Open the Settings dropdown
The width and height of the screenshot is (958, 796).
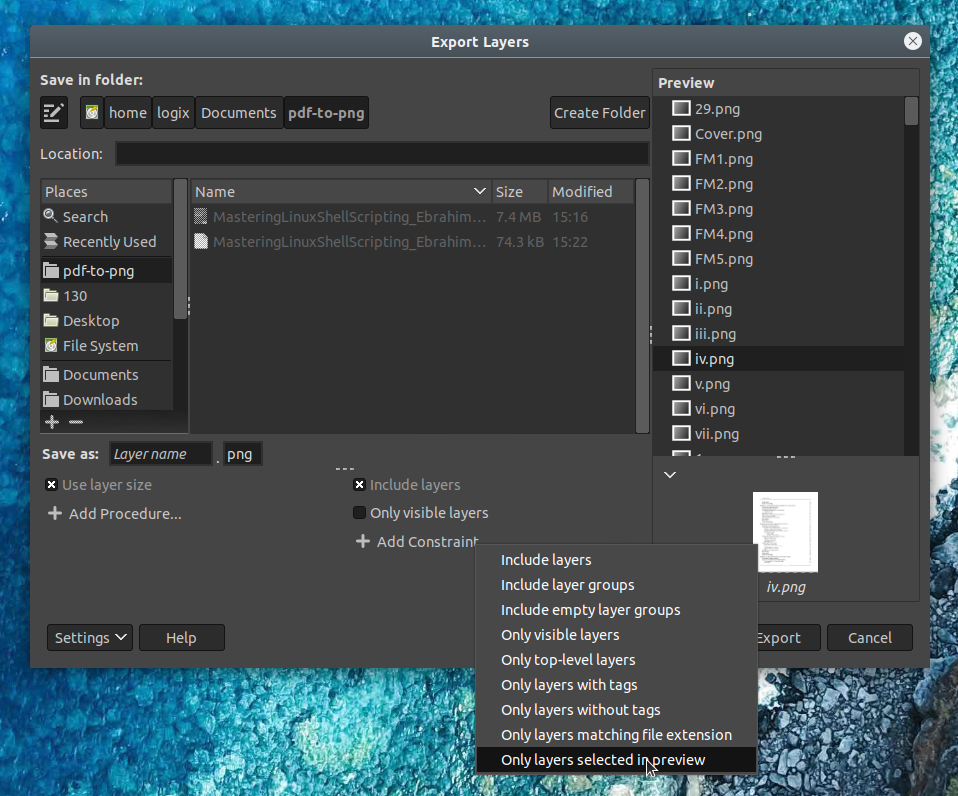coord(89,637)
